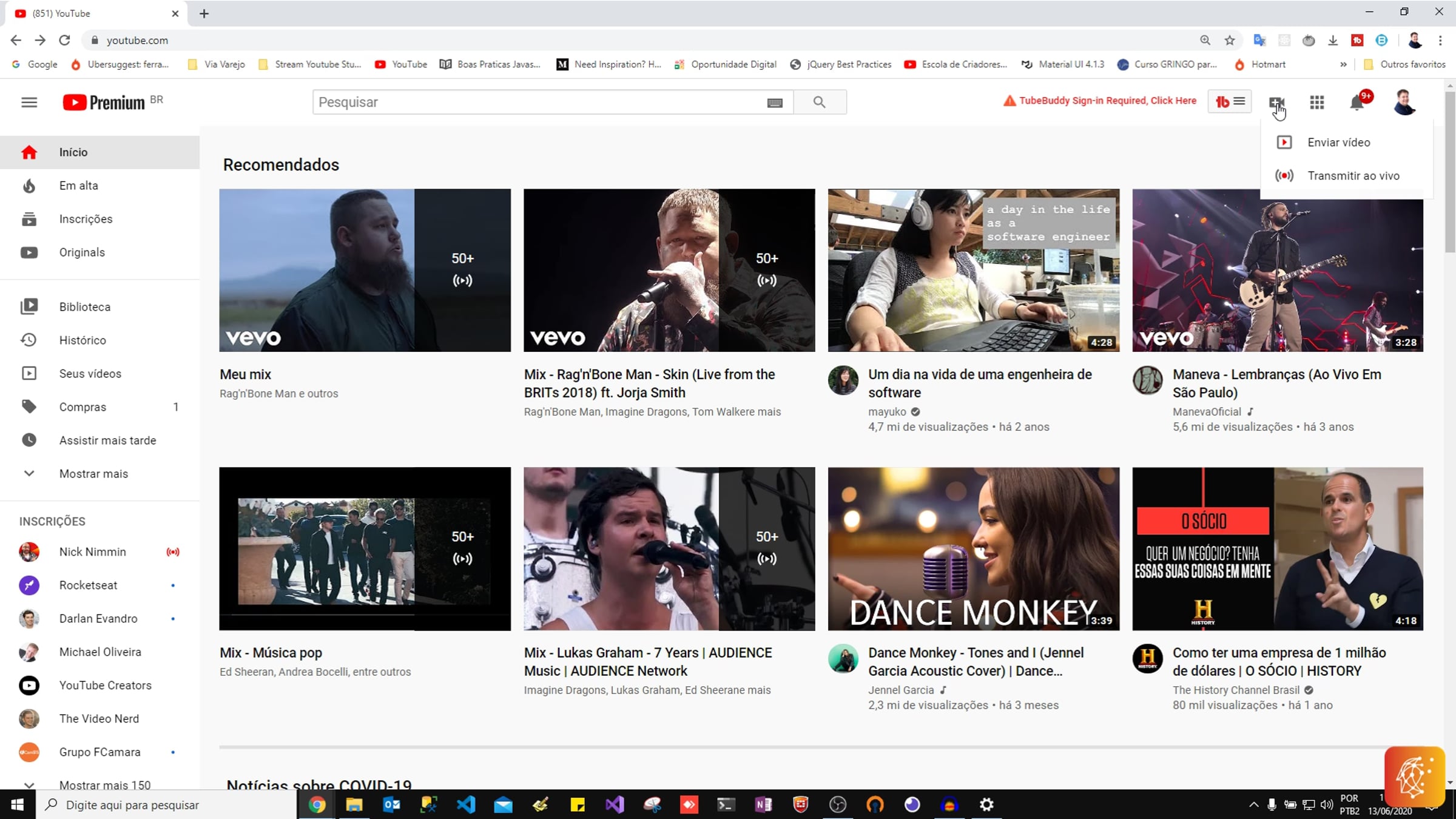Click TubeBuddy Sign-in Required link
The width and height of the screenshot is (1456, 819).
(x=1107, y=101)
